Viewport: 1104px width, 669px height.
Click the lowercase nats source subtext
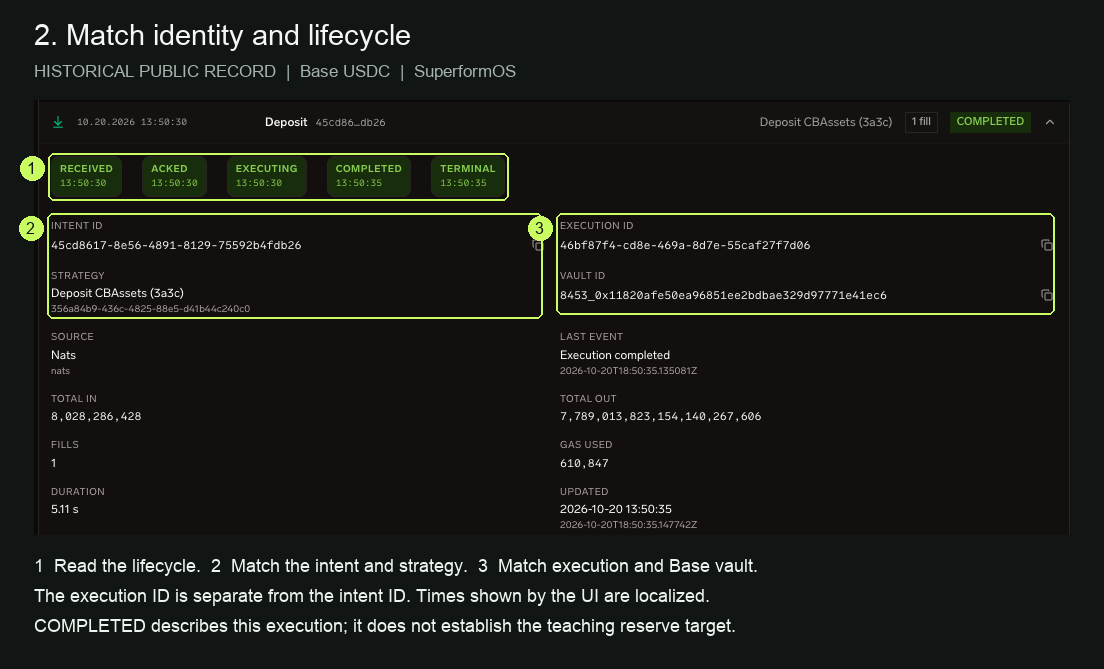pyautogui.click(x=61, y=370)
